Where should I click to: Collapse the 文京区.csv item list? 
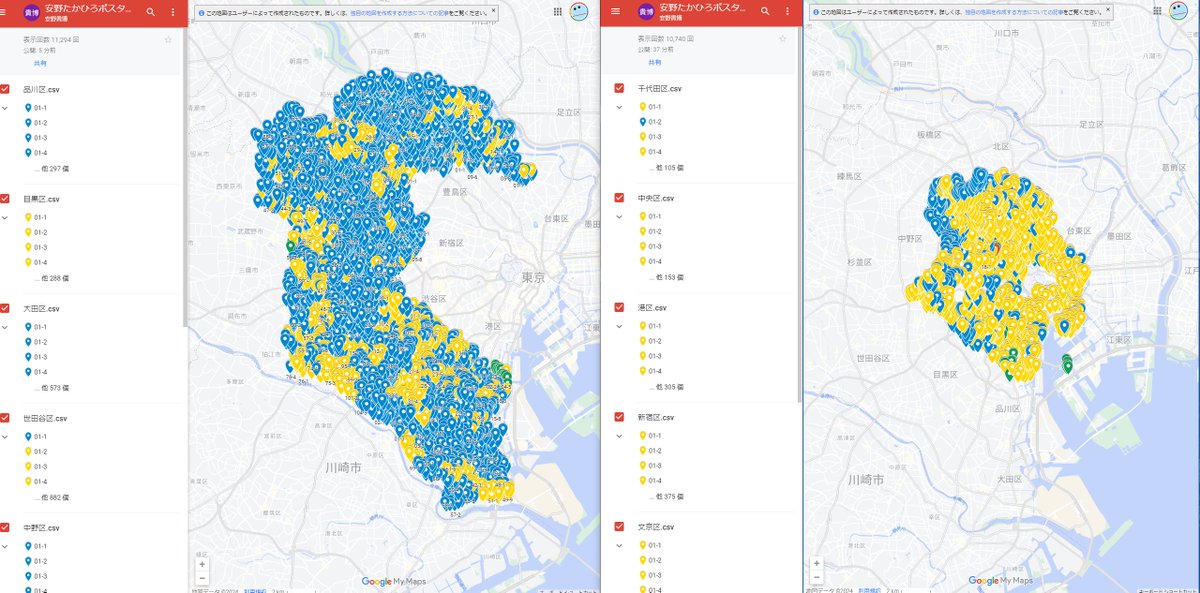[619, 545]
